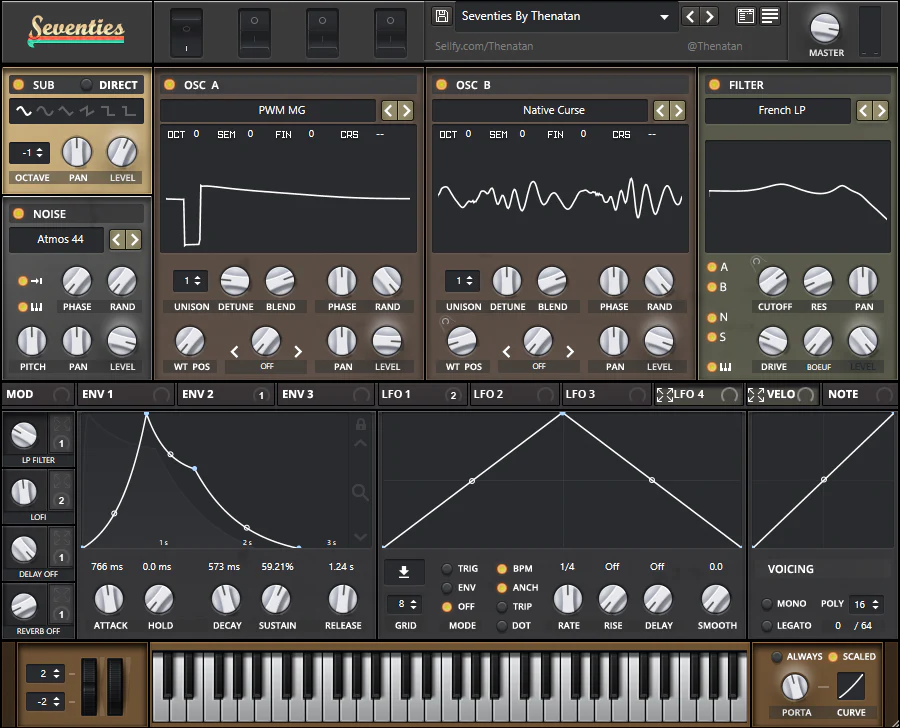Go to next preset with right arrow

tap(710, 16)
